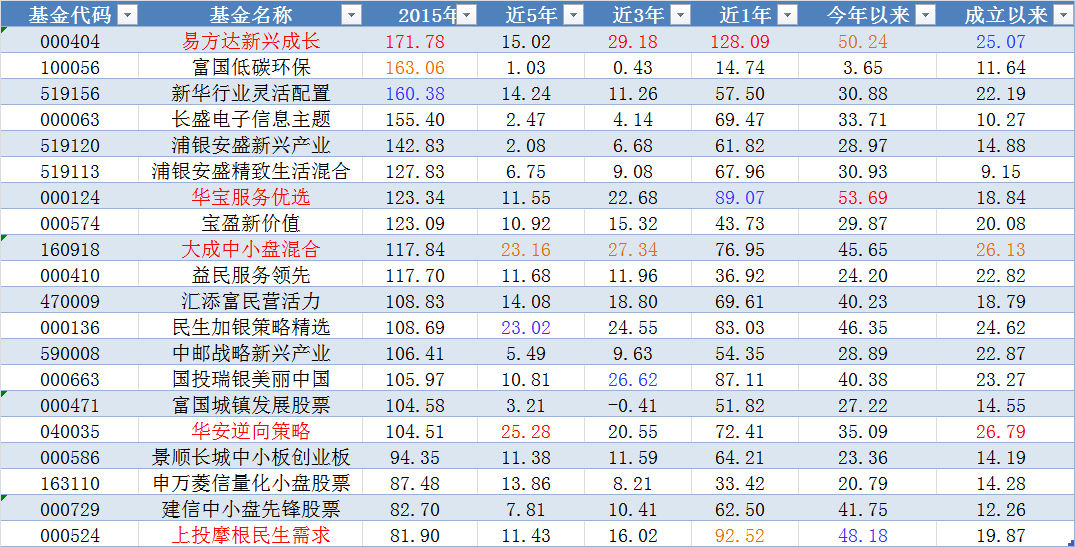Screen dimensions: 1075x547
Task: Click fund code cell 519156
Action: 70,94
